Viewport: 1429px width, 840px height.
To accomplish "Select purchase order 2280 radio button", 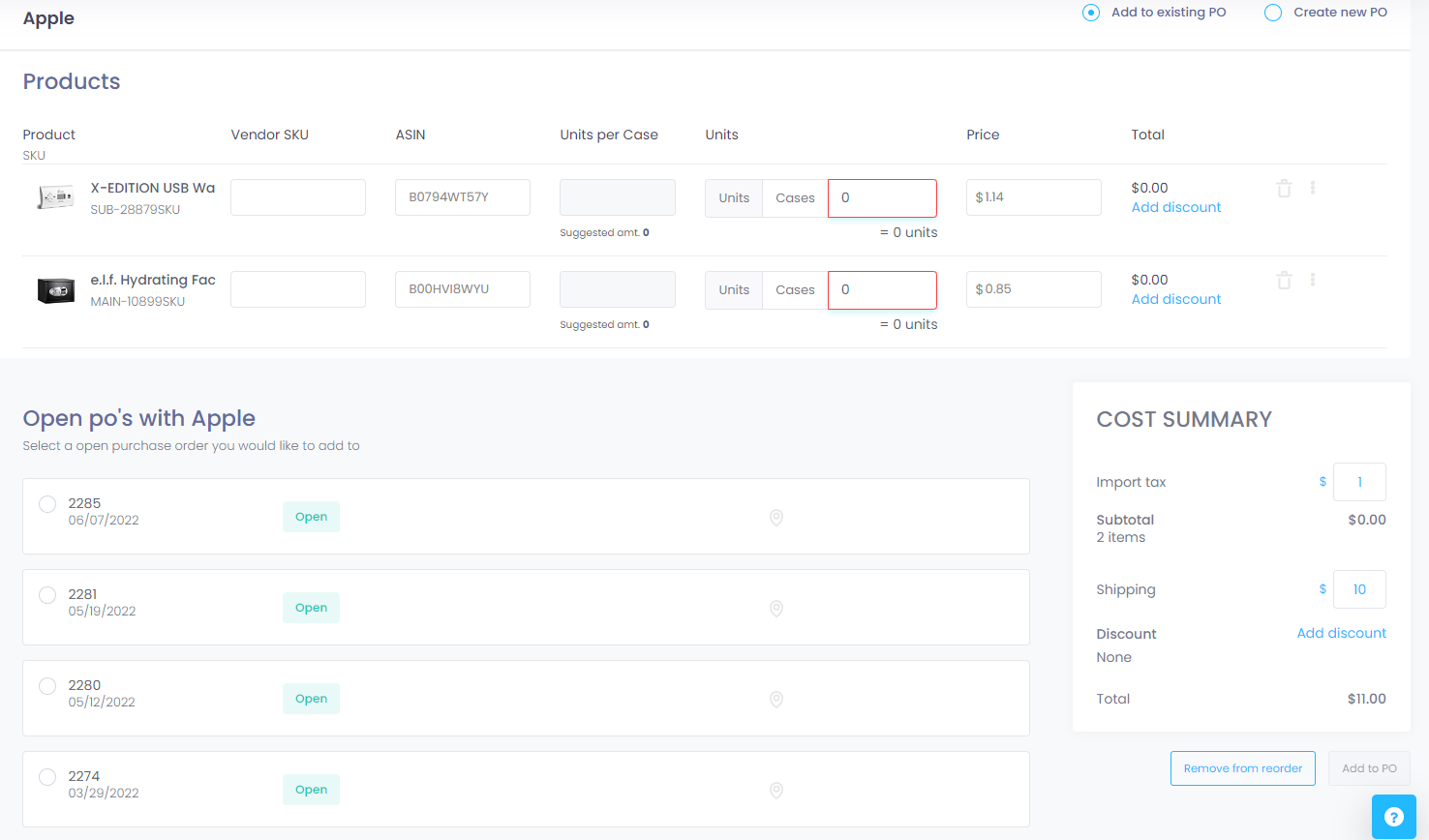I will 47,686.
